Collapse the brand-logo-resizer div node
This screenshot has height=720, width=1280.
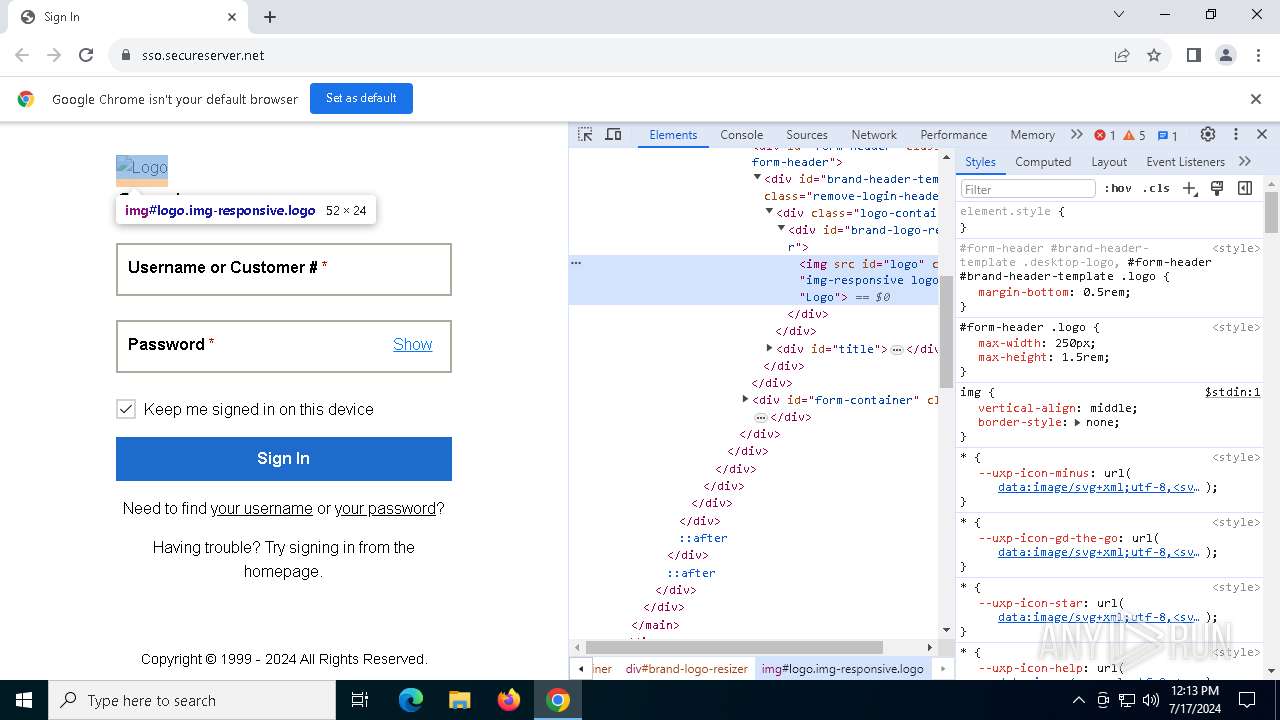(x=781, y=229)
